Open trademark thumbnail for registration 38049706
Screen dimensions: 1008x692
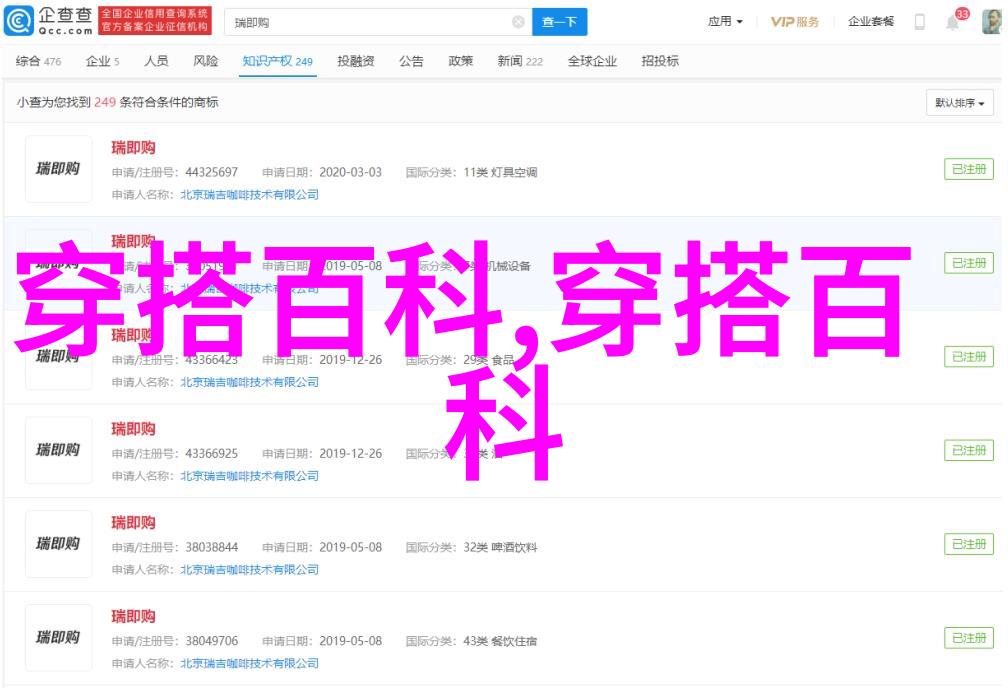pos(58,638)
